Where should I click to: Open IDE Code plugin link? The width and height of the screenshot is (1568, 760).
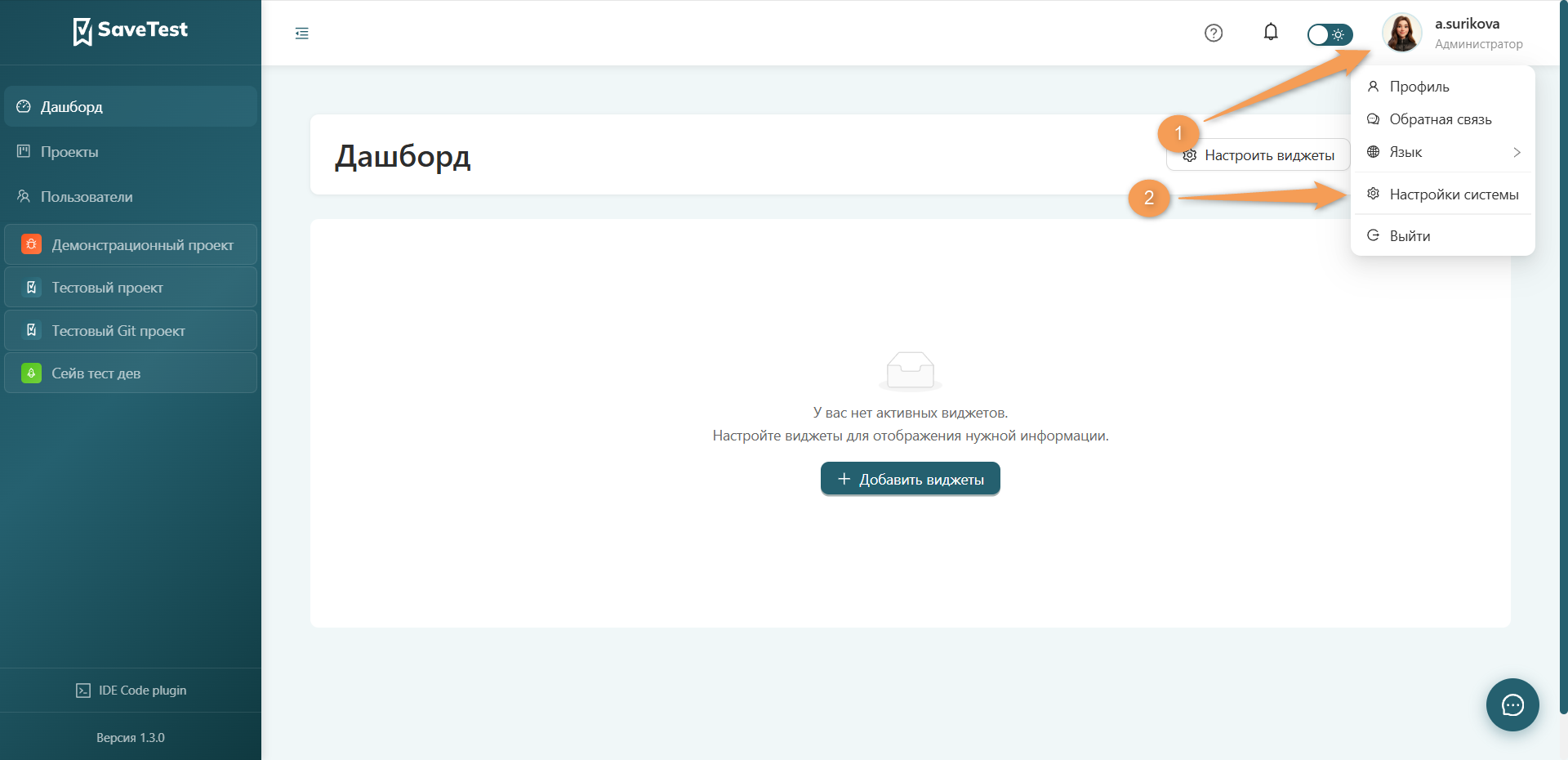[x=131, y=691]
